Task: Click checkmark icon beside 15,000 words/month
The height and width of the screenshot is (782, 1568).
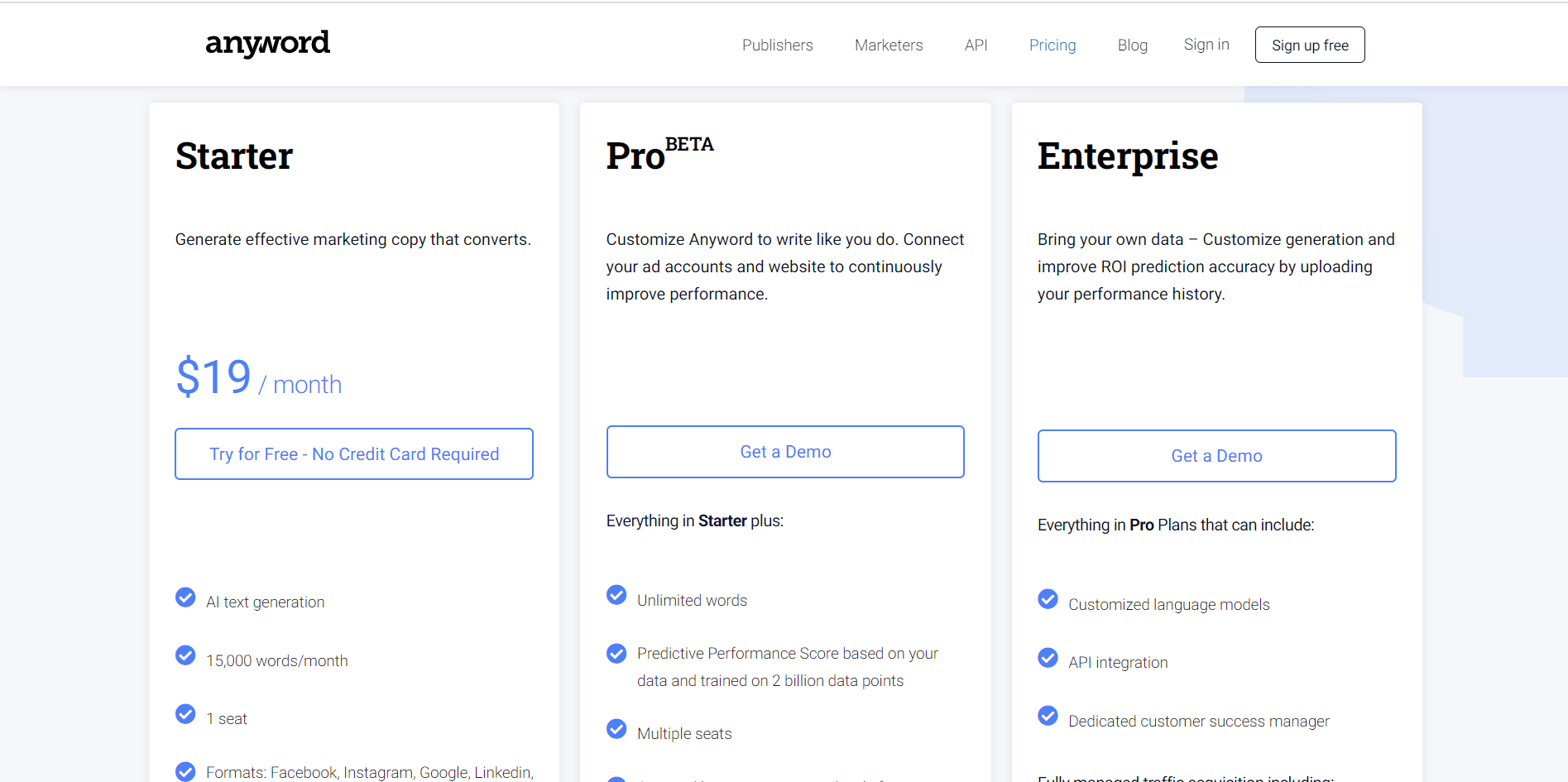Action: point(185,655)
